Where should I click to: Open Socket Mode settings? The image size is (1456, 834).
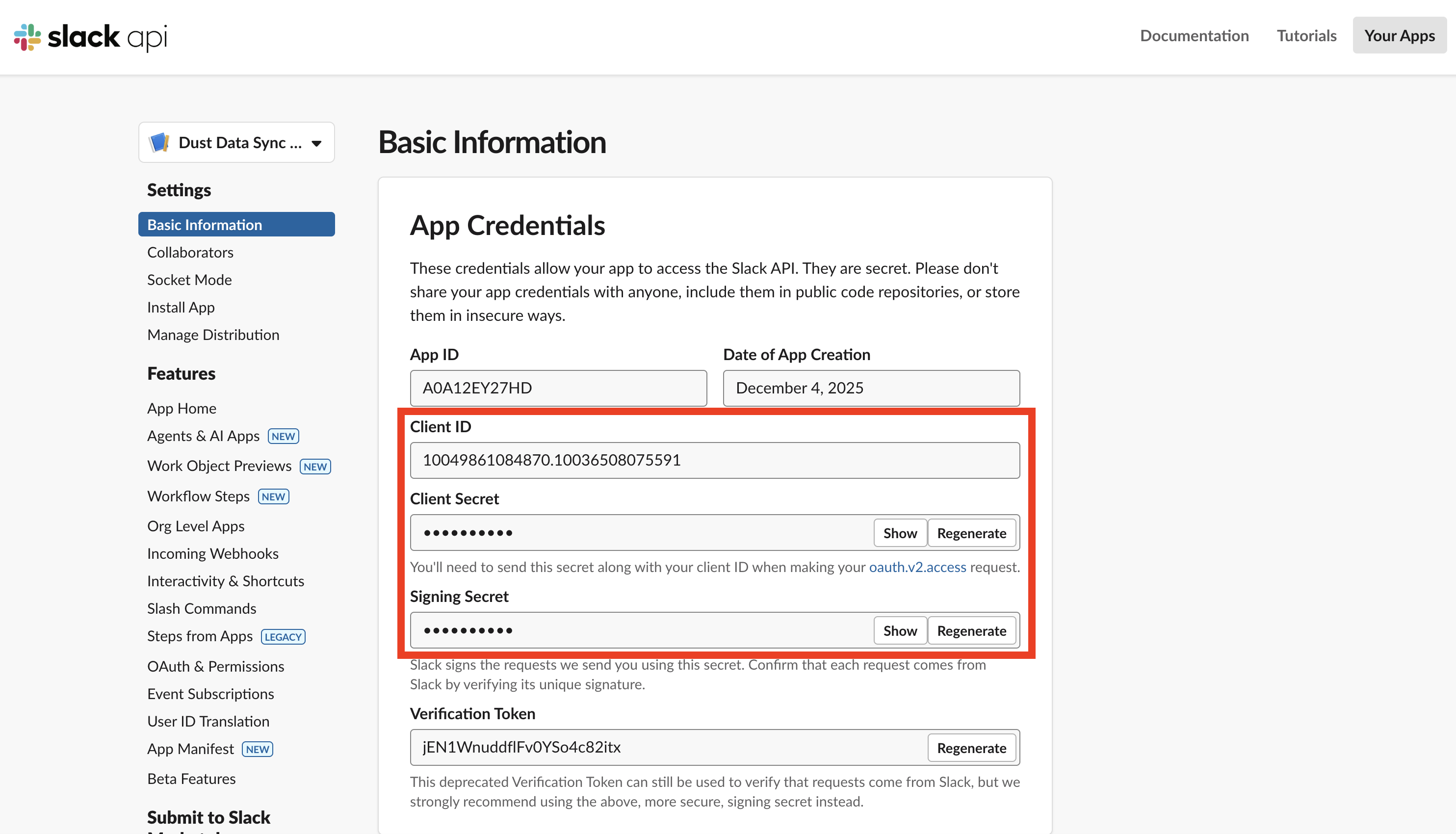[189, 280]
